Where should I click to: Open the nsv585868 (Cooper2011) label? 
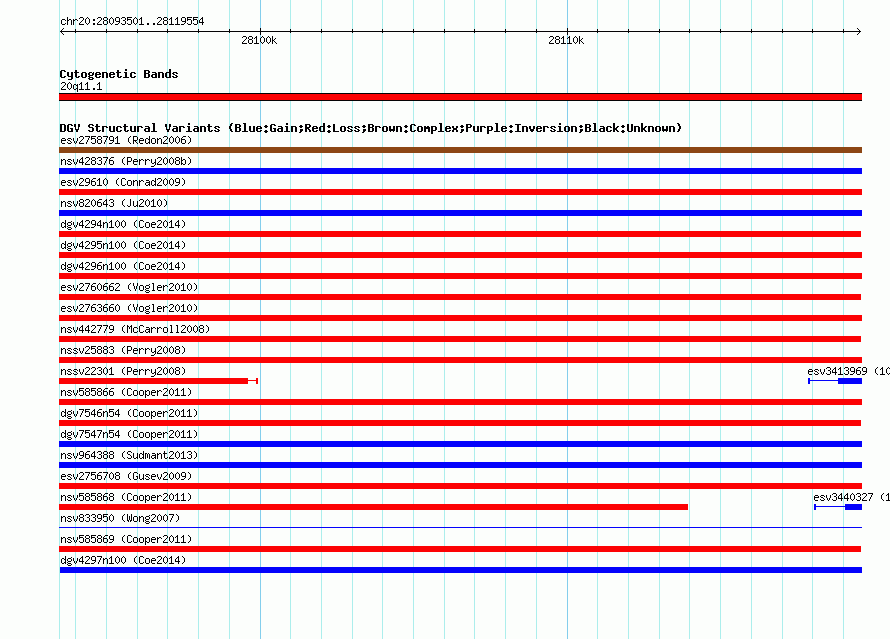[x=126, y=497]
